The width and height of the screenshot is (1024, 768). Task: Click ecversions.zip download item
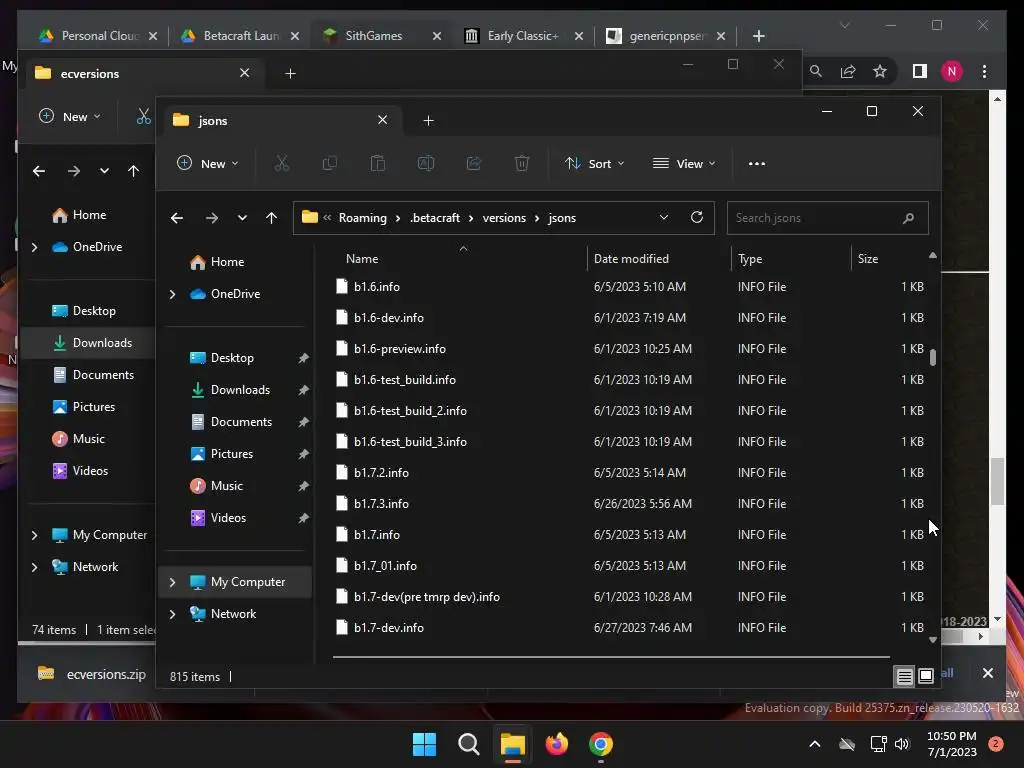(91, 674)
